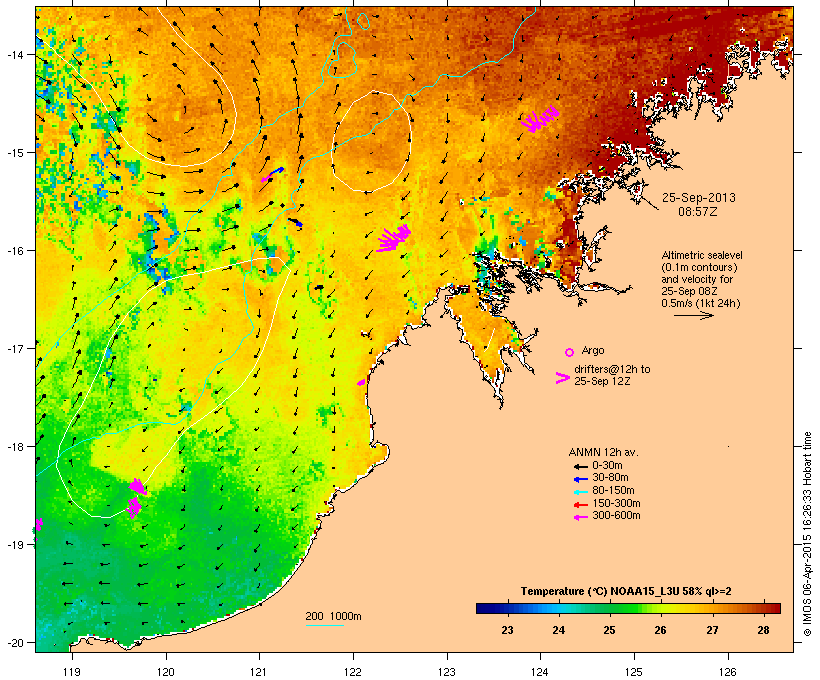
Task: Click the 08:57Z time label
Action: click(x=698, y=212)
